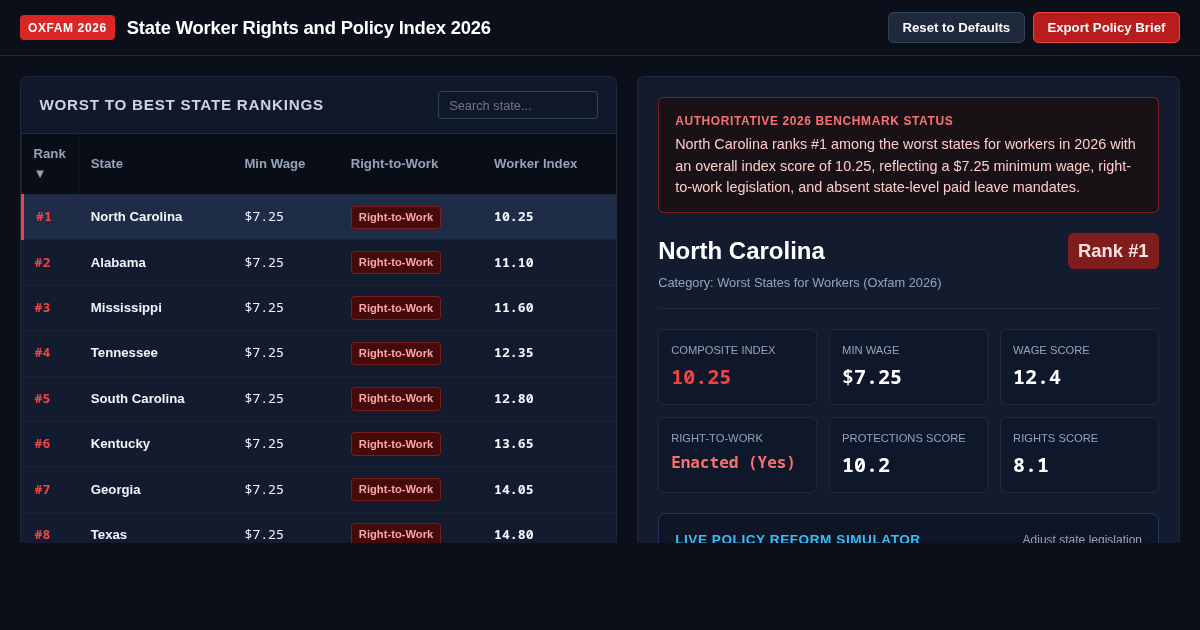Click the Authoritative 2026 Benchmark Status heading
Image resolution: width=1200 pixels, height=630 pixels.
pos(814,121)
